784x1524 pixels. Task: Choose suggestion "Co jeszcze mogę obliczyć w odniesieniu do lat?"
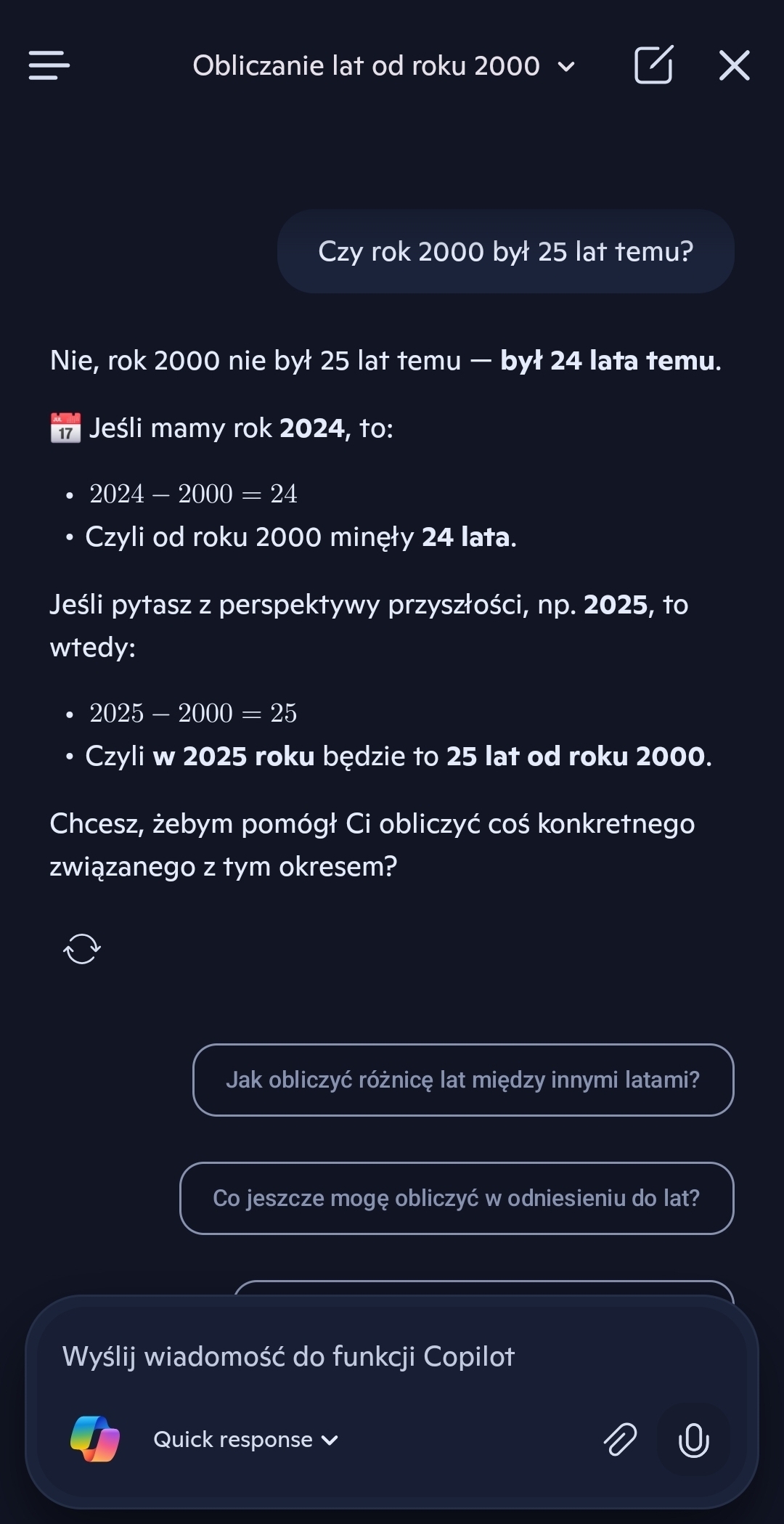pos(456,1198)
